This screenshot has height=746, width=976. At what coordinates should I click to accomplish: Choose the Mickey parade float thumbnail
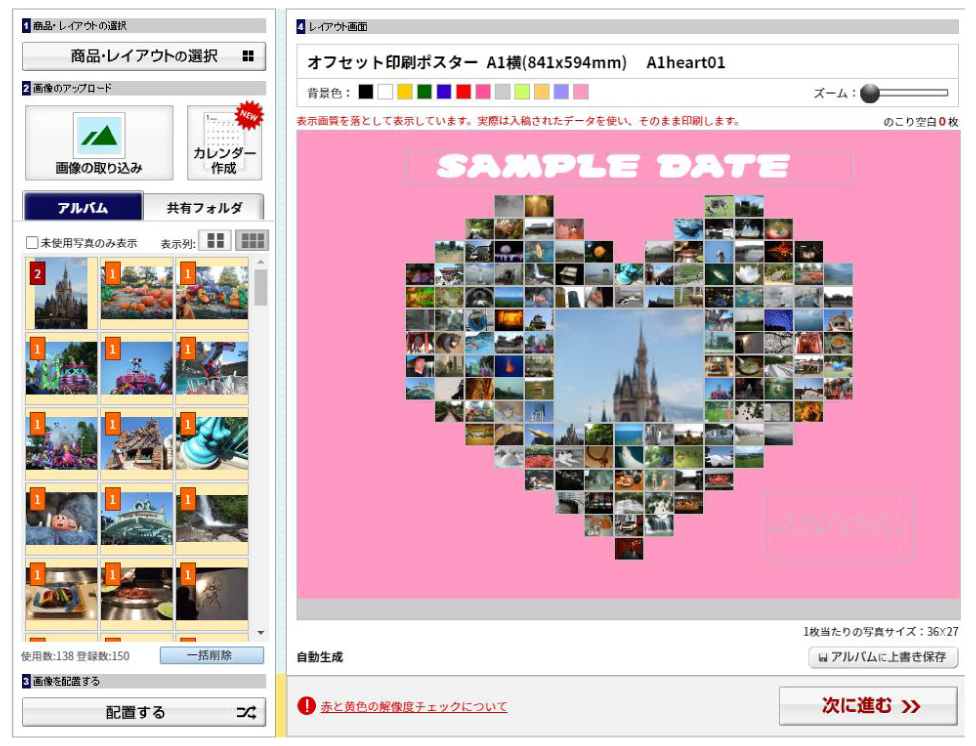point(136,369)
